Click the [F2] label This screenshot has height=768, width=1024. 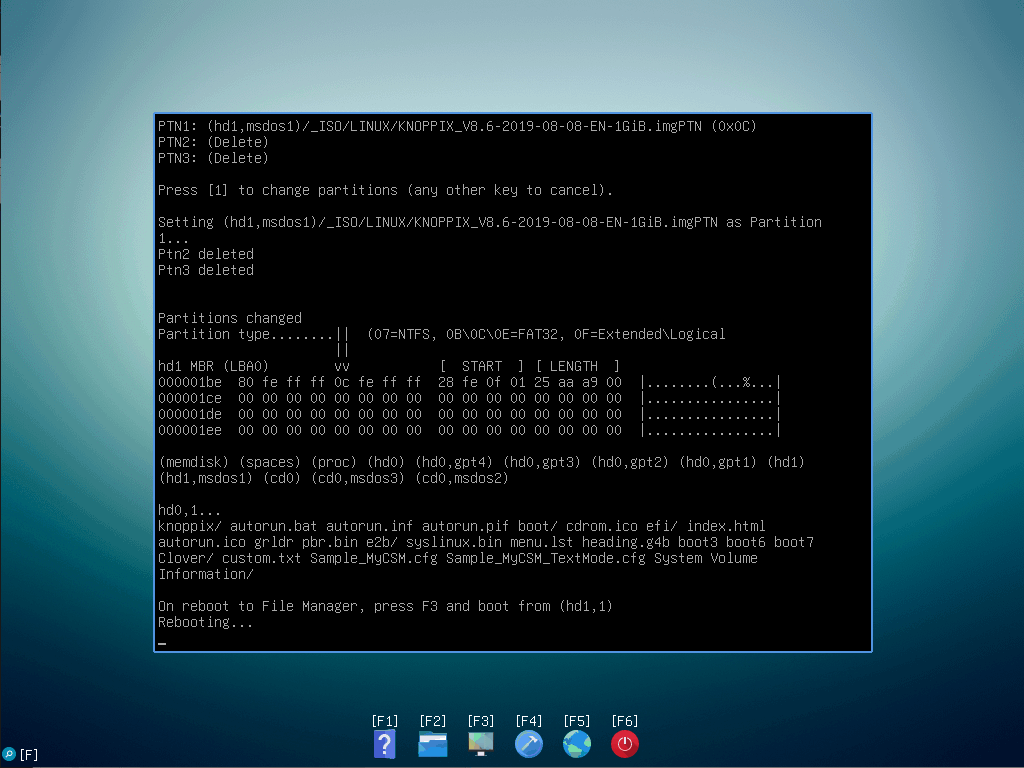[432, 721]
